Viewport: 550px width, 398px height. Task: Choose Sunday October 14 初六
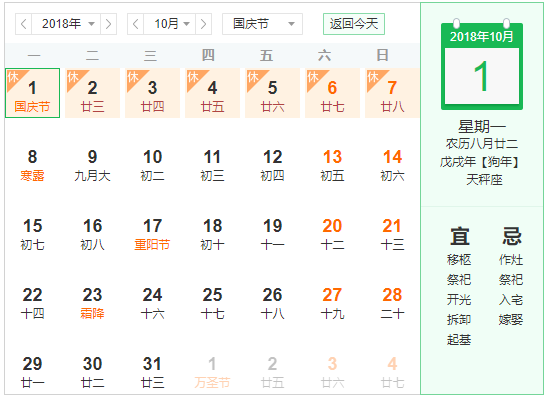393,166
